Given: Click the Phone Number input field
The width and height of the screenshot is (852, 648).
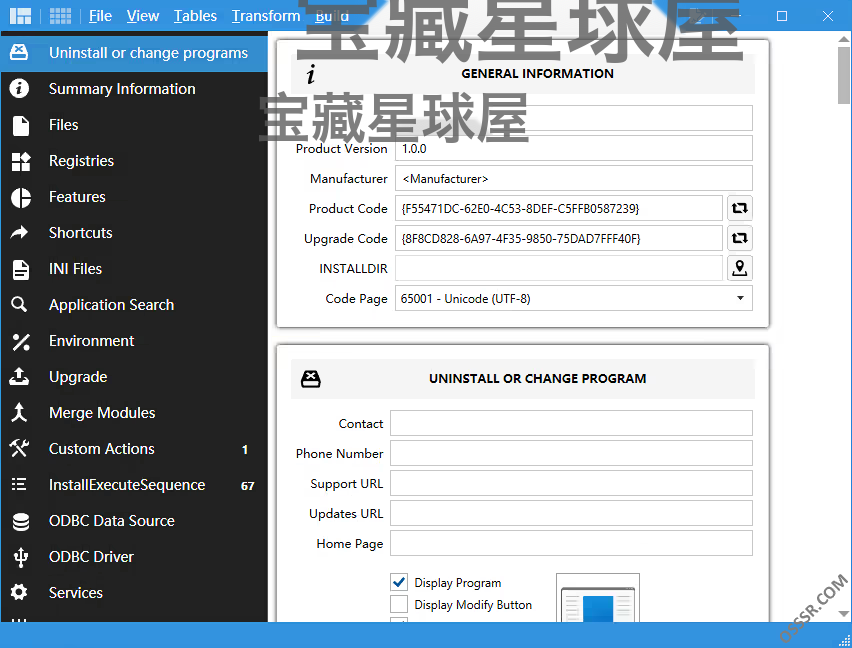Looking at the screenshot, I should pos(571,453).
